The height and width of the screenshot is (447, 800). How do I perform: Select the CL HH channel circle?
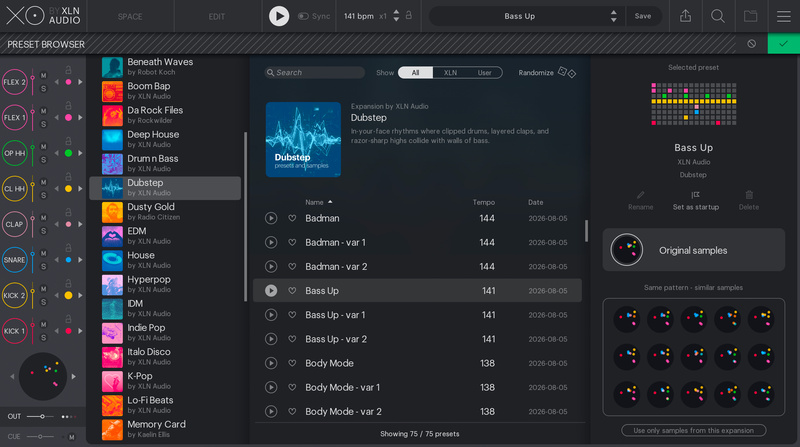(14, 189)
